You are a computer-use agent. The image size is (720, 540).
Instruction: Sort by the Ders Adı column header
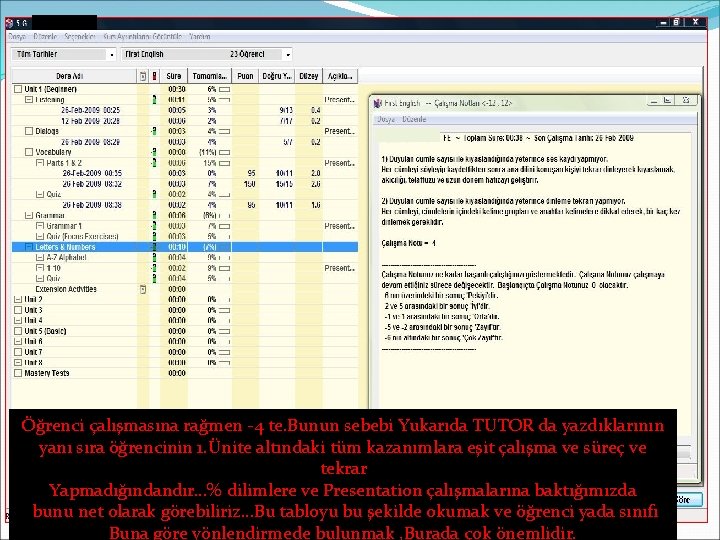point(74,76)
